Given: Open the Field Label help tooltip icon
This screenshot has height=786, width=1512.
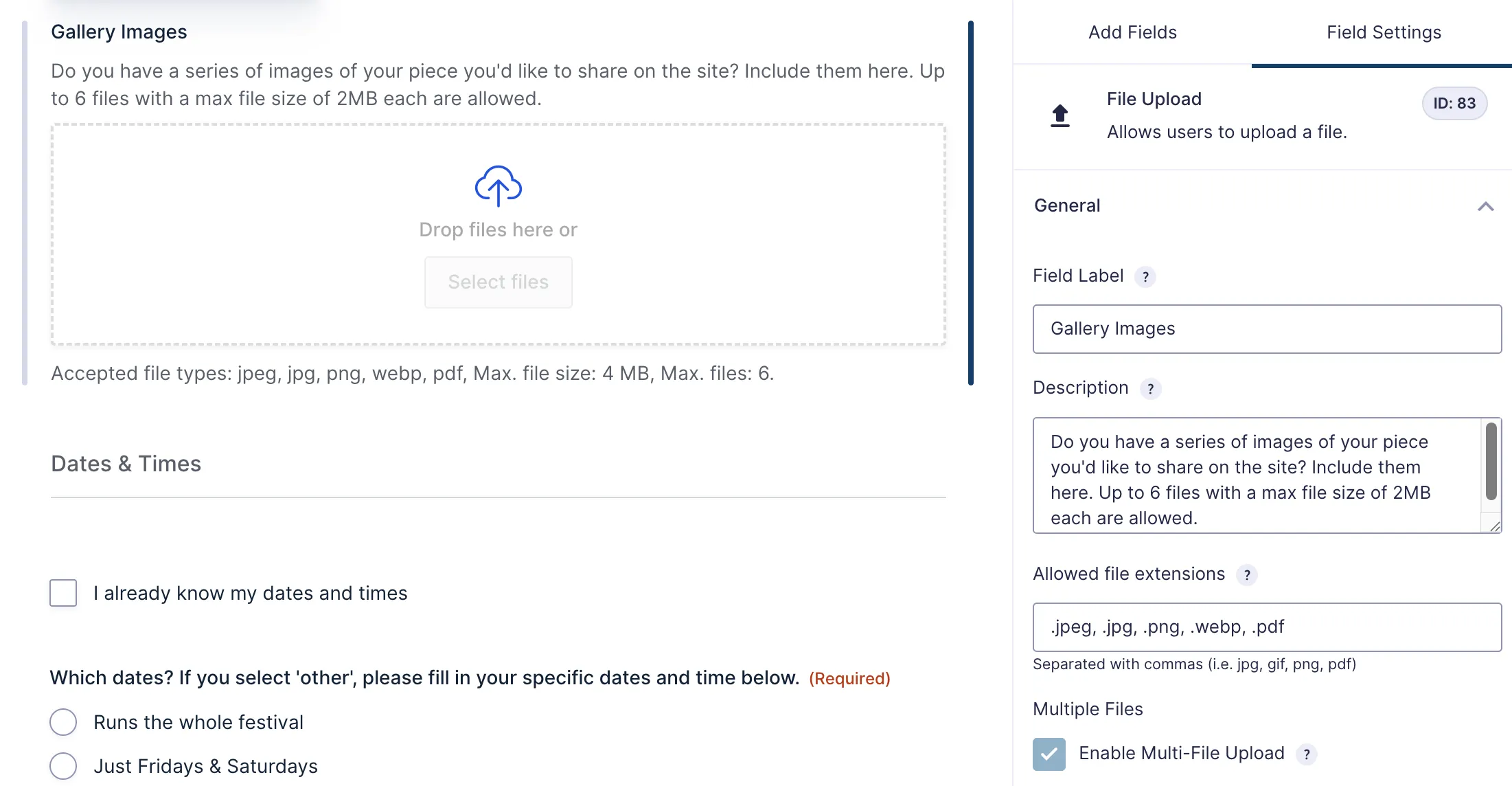Looking at the screenshot, I should [1145, 277].
